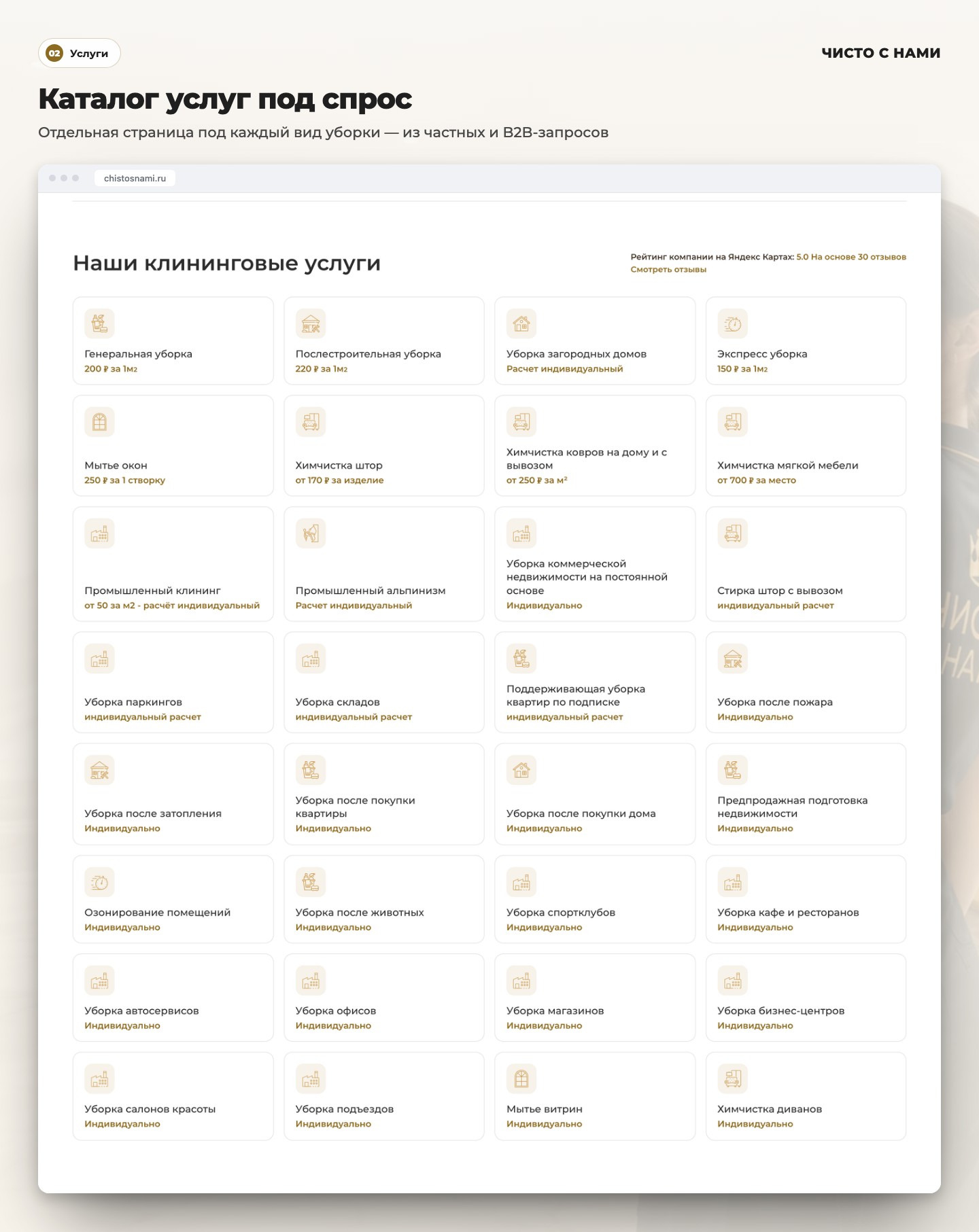Click the Промышленный альпинизм climber icon
The width and height of the screenshot is (979, 1232).
[x=311, y=533]
